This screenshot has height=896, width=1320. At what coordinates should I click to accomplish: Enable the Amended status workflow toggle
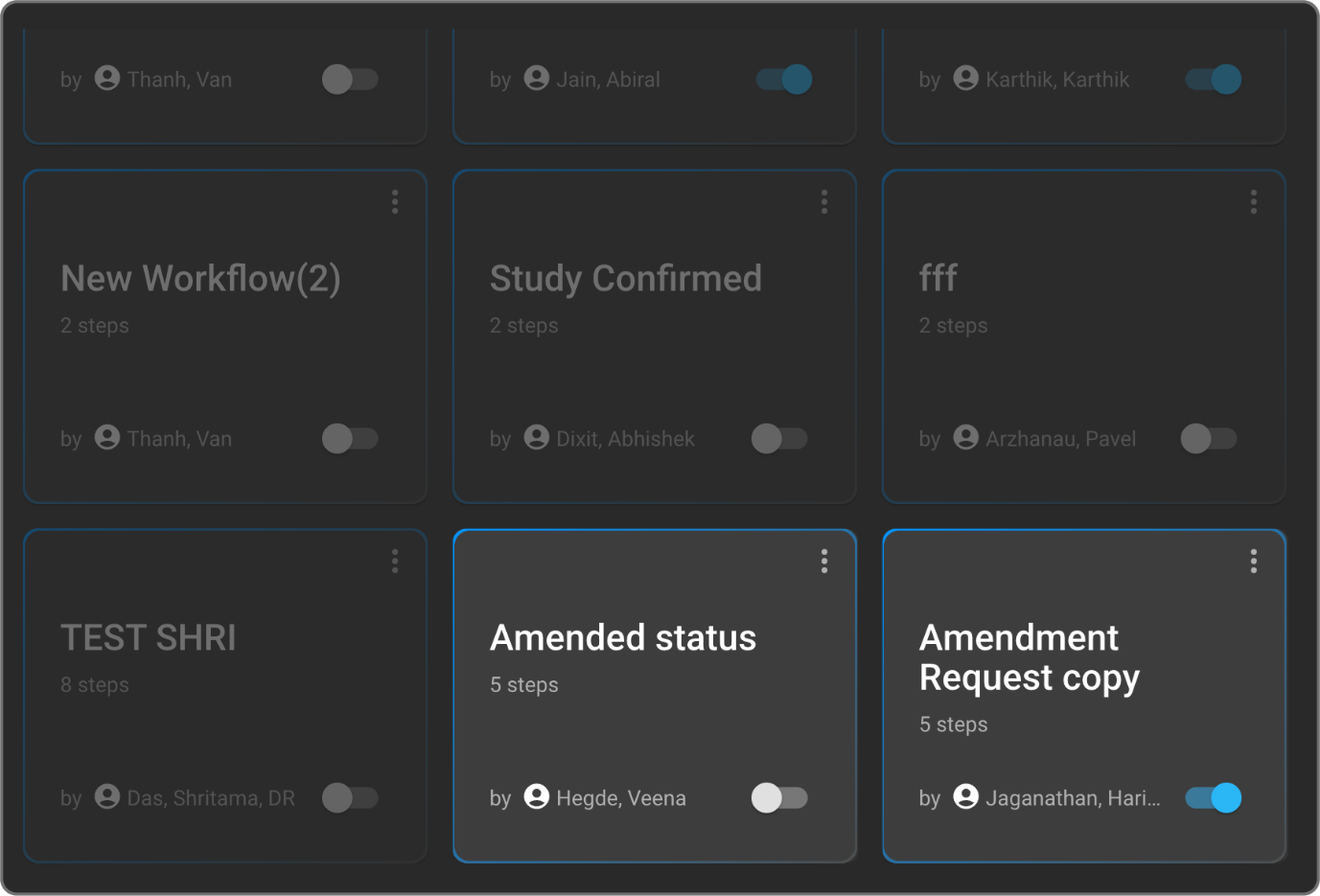pyautogui.click(x=779, y=797)
